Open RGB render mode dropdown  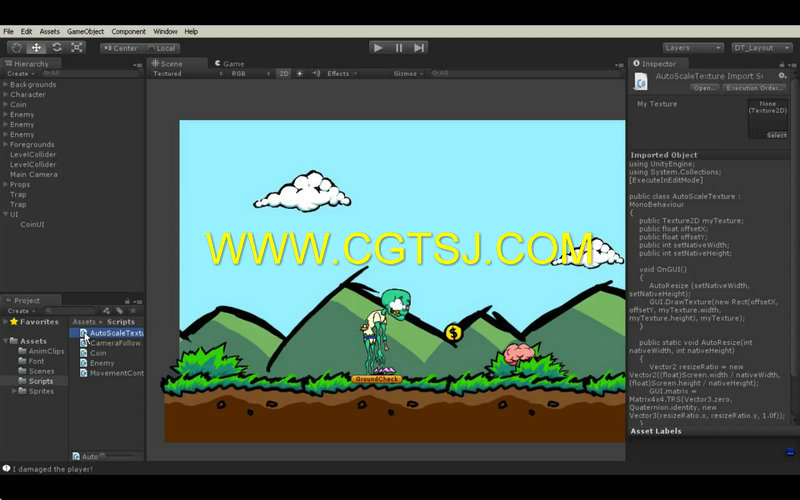coord(251,73)
